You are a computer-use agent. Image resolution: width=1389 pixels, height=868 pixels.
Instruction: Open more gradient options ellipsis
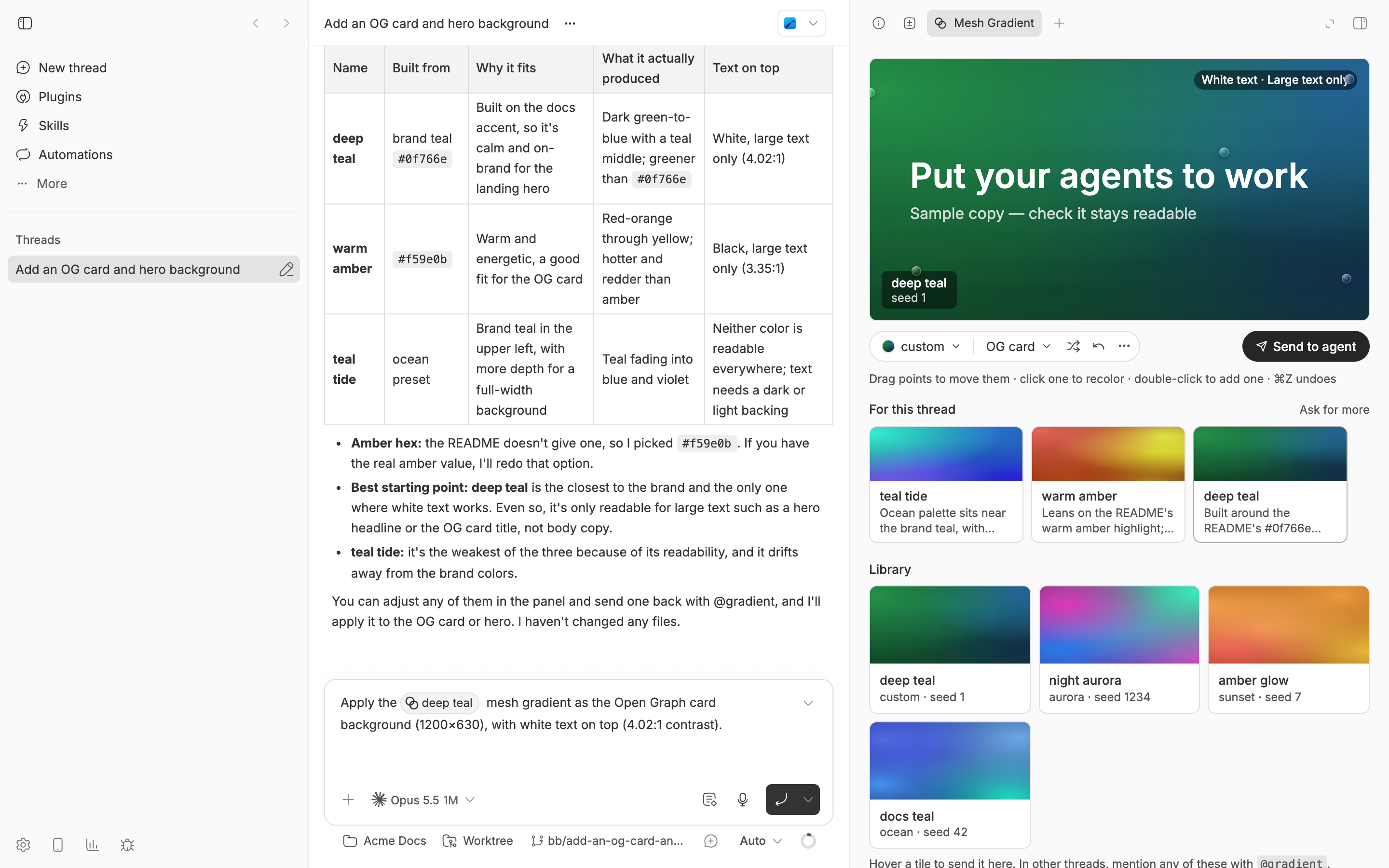coord(1124,346)
